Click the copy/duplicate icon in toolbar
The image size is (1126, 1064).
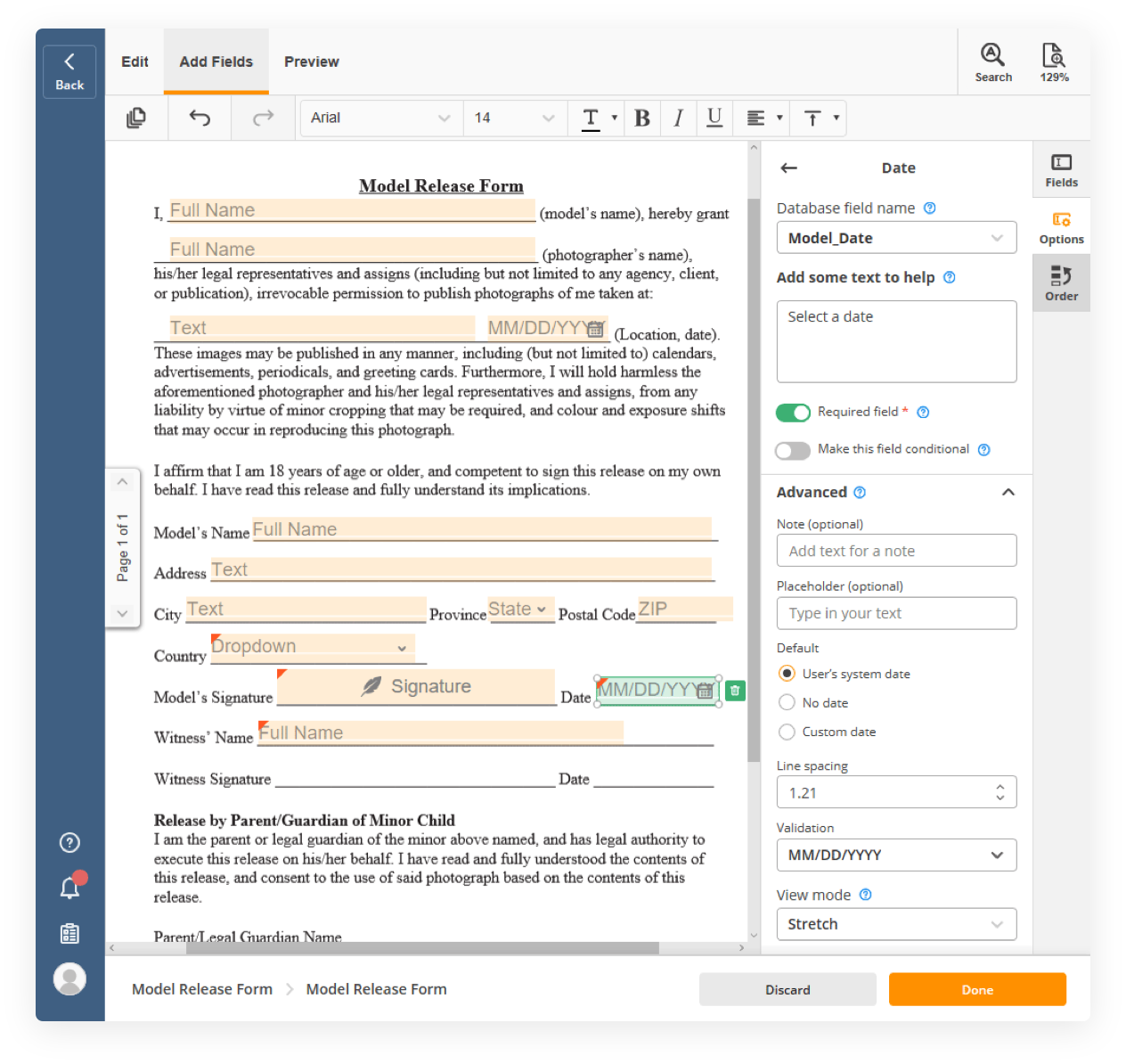click(x=136, y=118)
